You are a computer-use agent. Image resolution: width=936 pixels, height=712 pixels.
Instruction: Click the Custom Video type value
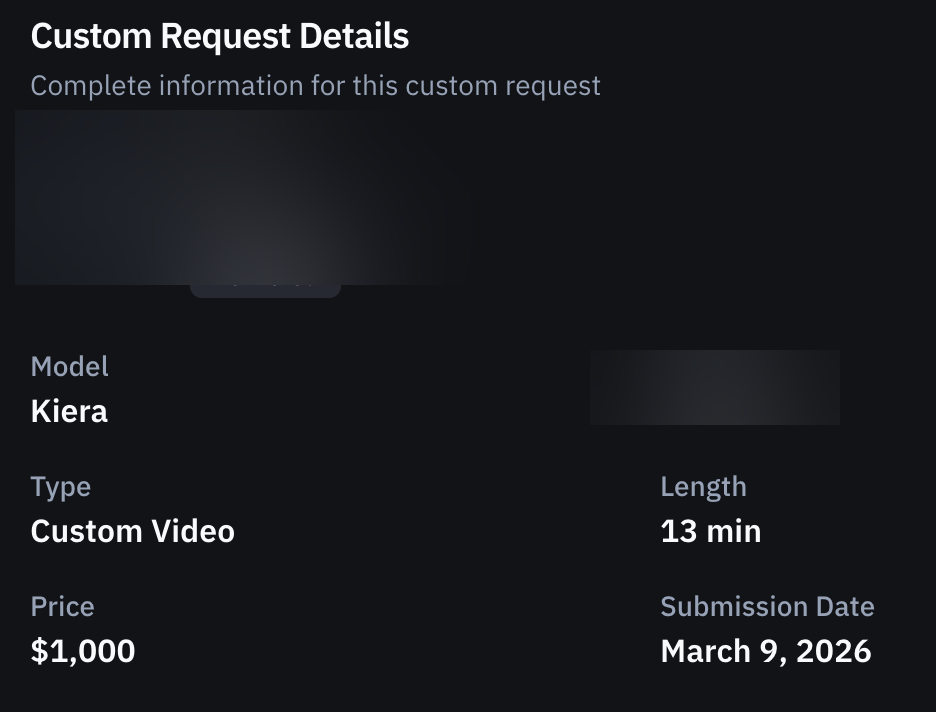(133, 531)
